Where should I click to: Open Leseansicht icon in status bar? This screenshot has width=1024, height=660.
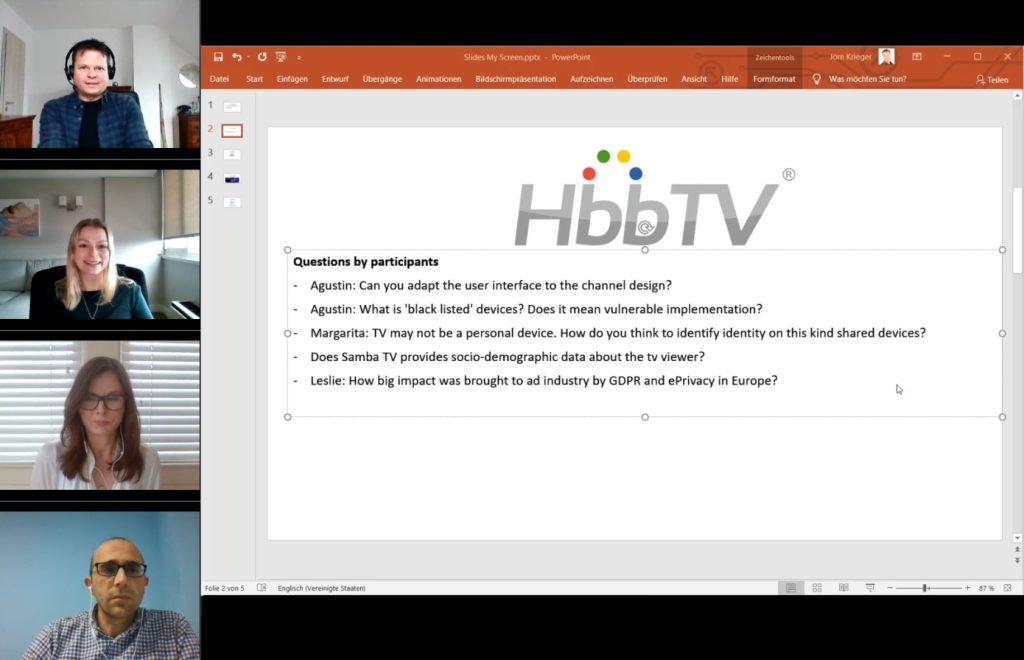pyautogui.click(x=844, y=588)
